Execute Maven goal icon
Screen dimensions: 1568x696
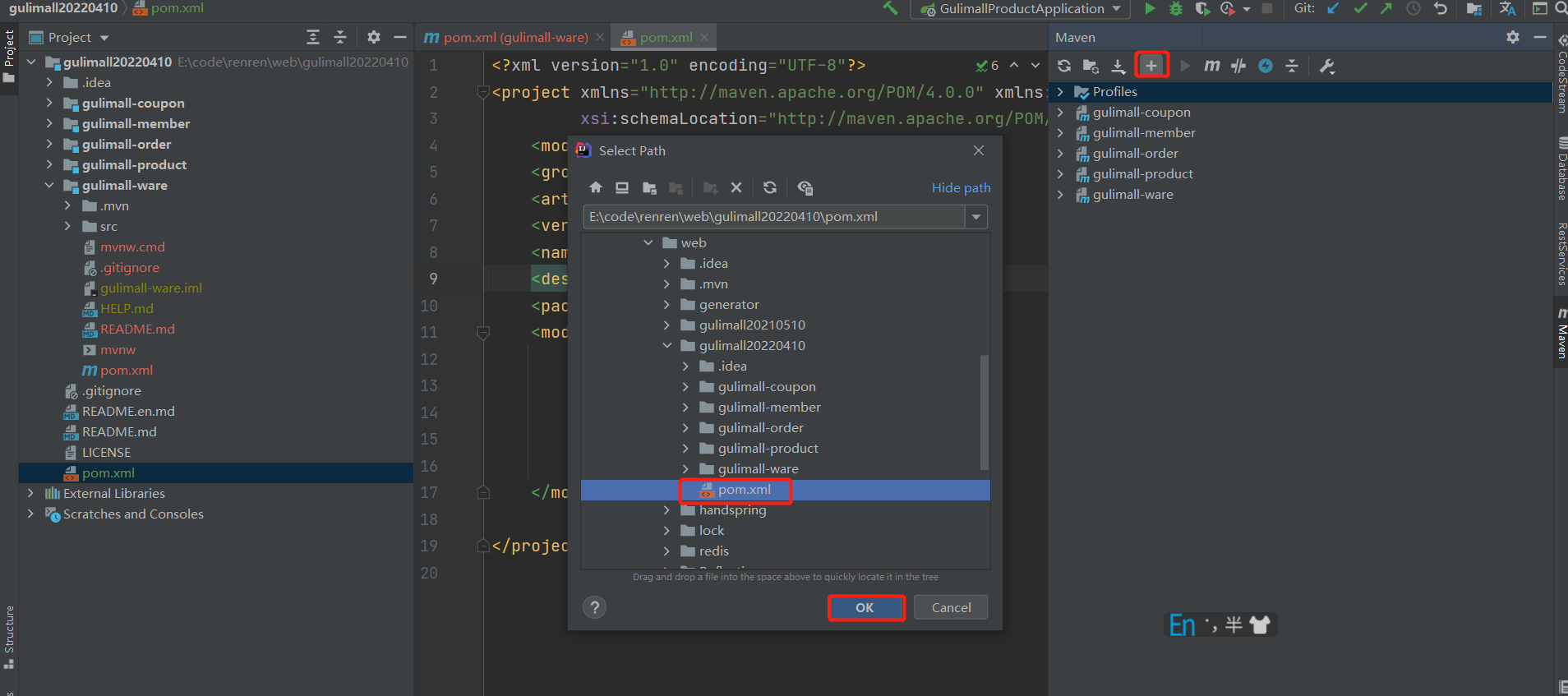click(x=1212, y=66)
